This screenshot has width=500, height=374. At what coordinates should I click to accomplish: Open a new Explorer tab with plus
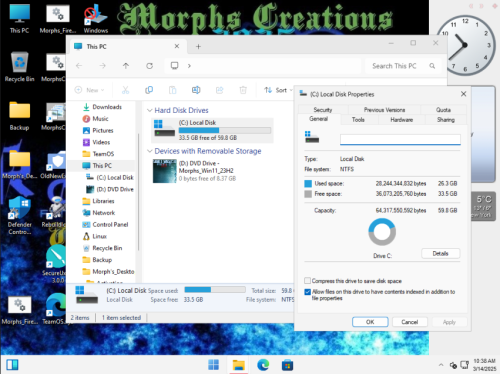(x=198, y=46)
